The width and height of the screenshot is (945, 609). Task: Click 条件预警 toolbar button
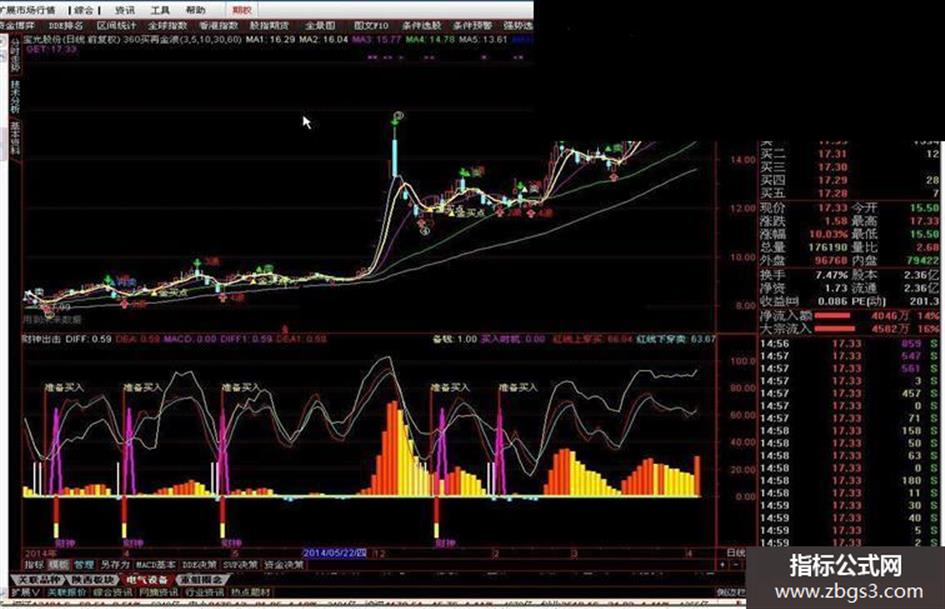pyautogui.click(x=472, y=25)
